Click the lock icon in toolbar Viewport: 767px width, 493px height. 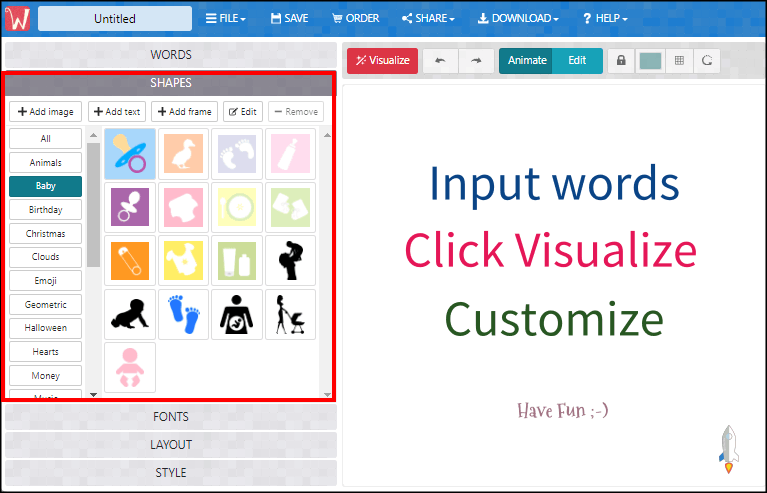pos(621,61)
